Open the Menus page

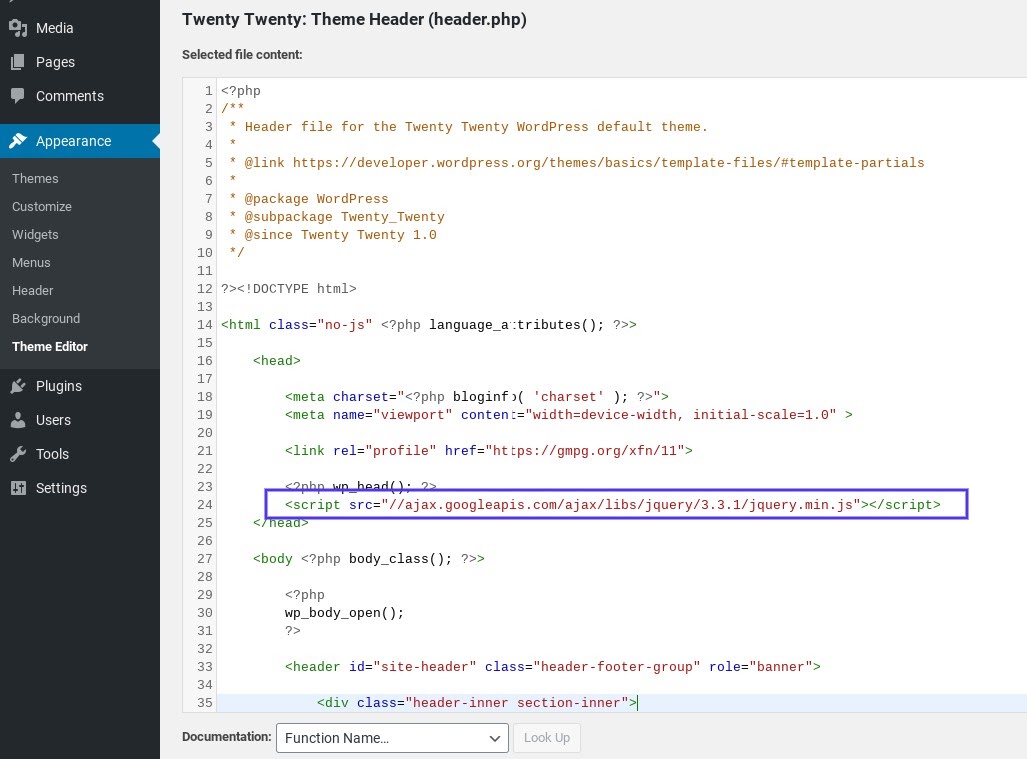(x=31, y=262)
